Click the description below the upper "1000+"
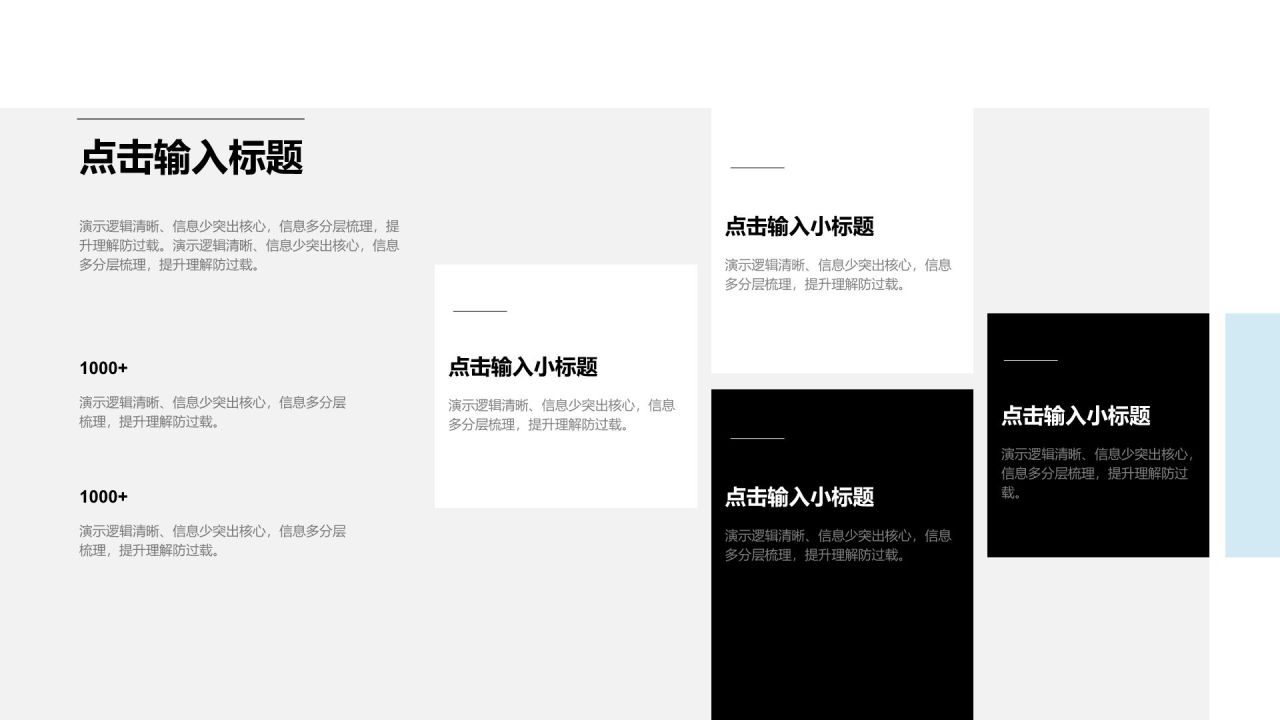This screenshot has width=1280, height=720. pos(212,412)
